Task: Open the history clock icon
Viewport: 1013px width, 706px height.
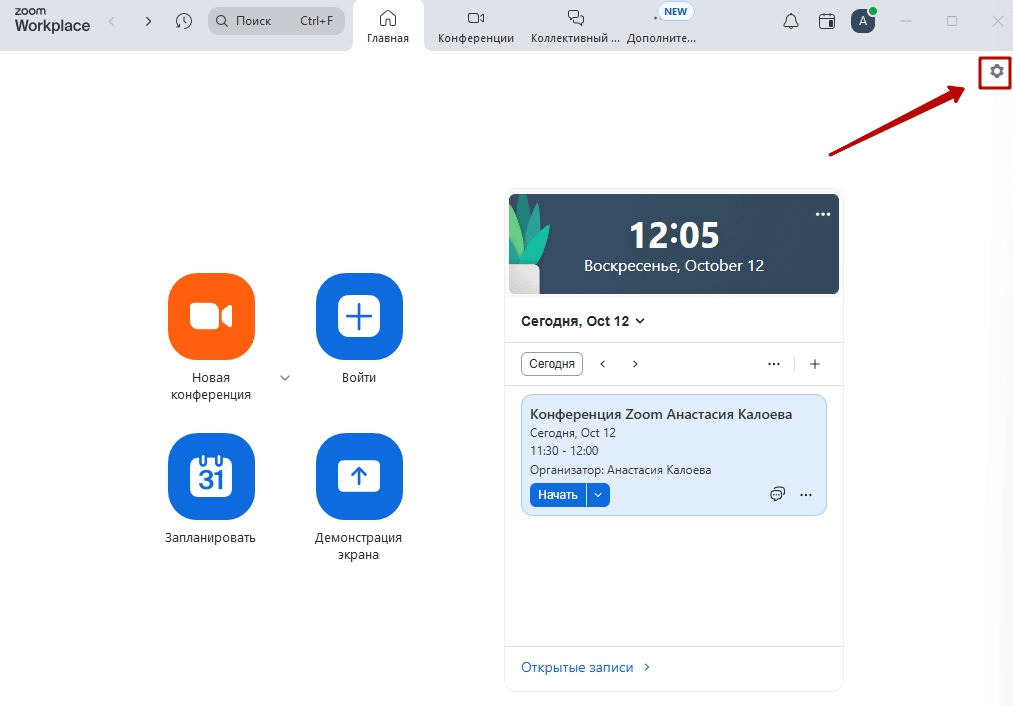Action: coord(183,21)
